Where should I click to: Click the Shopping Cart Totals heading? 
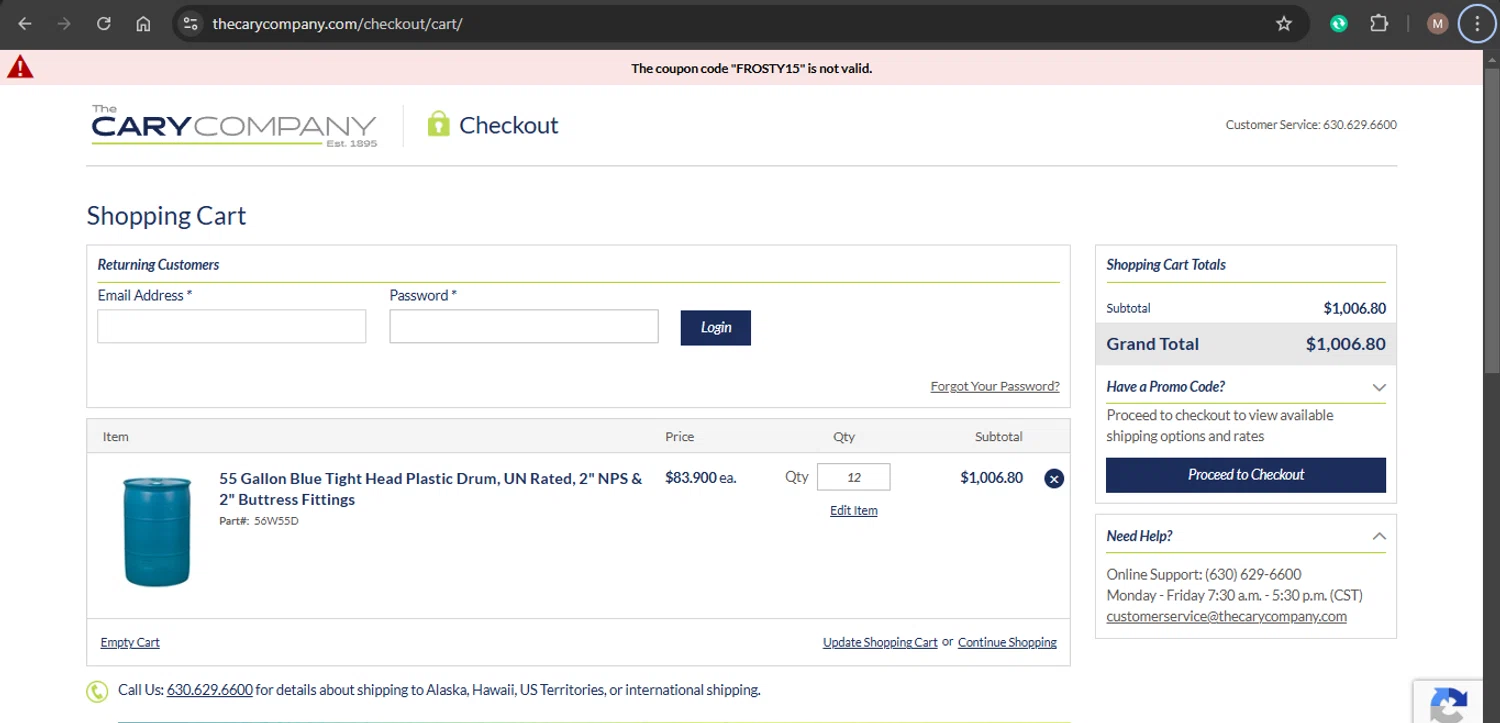[1166, 265]
